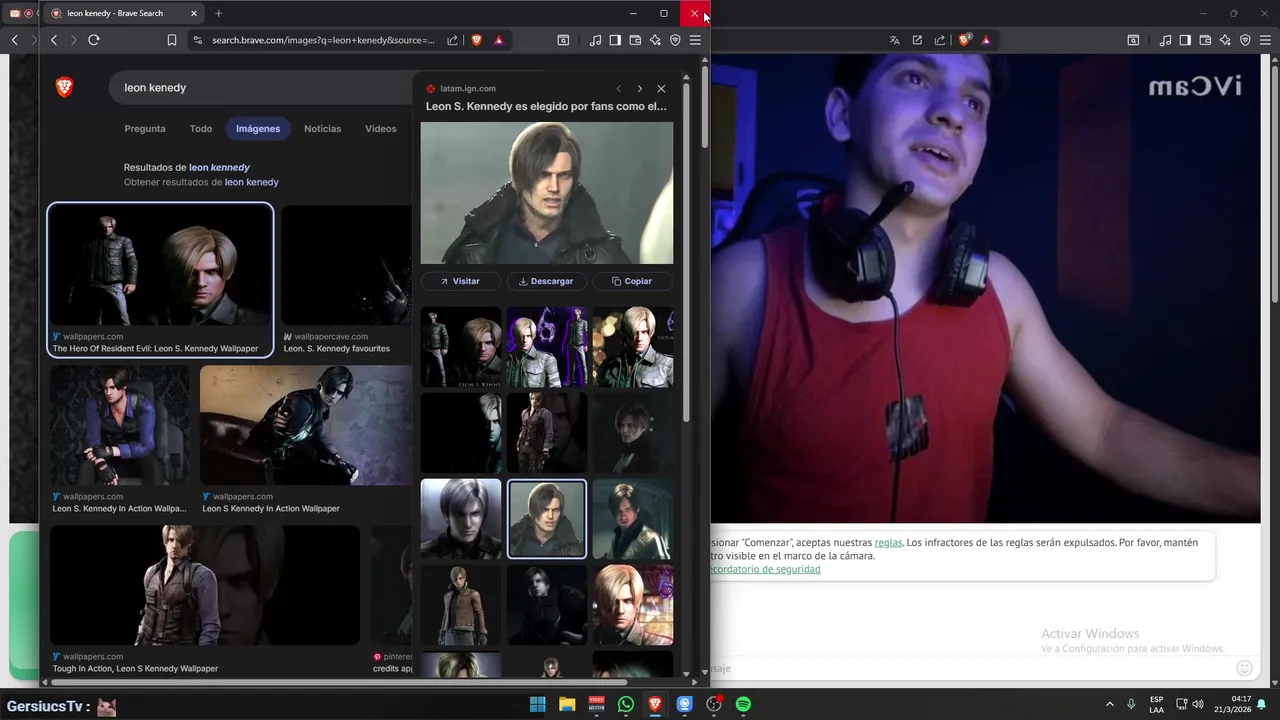This screenshot has width=1280, height=720.
Task: Click Copiar button
Action: click(632, 281)
